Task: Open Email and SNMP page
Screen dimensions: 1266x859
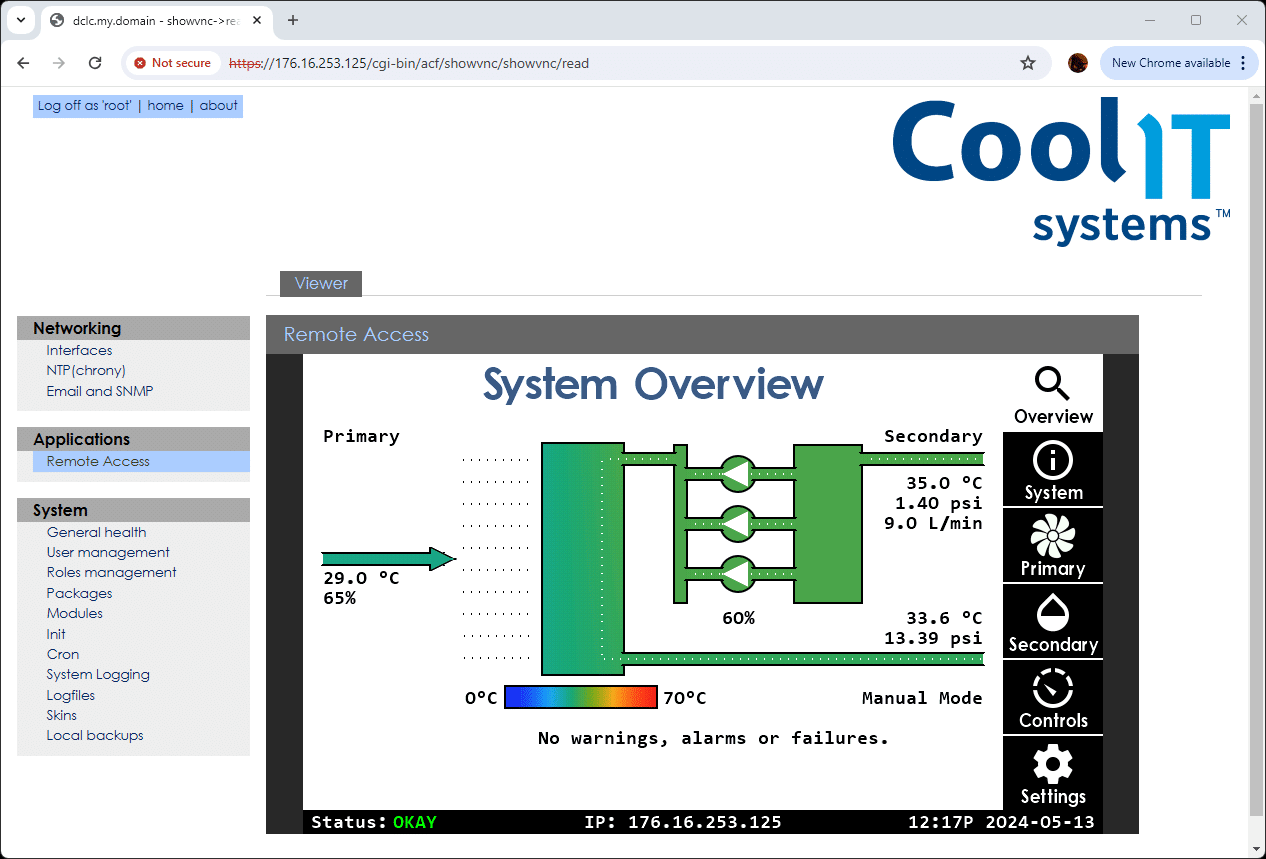Action: tap(100, 391)
